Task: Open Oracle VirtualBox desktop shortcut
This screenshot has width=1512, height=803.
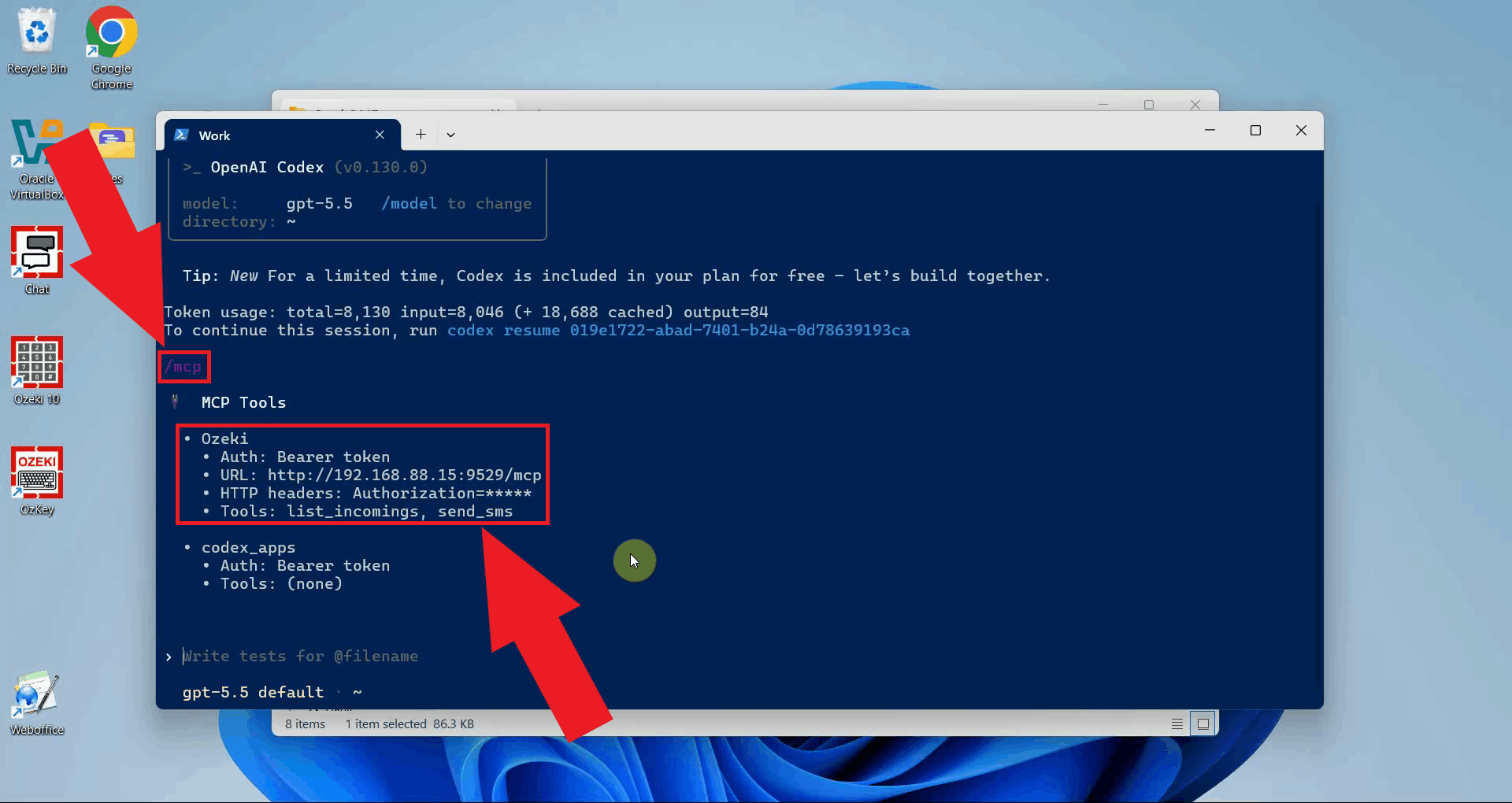Action: [36, 159]
